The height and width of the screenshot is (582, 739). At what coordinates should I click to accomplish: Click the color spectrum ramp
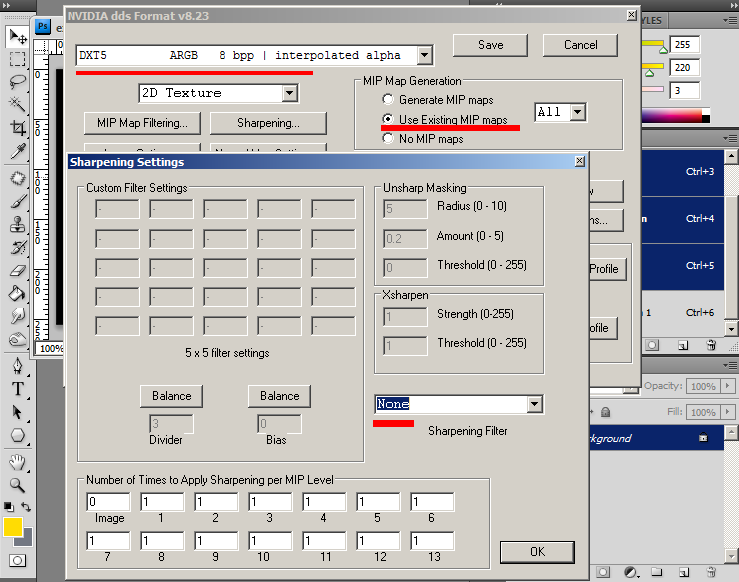(675, 115)
